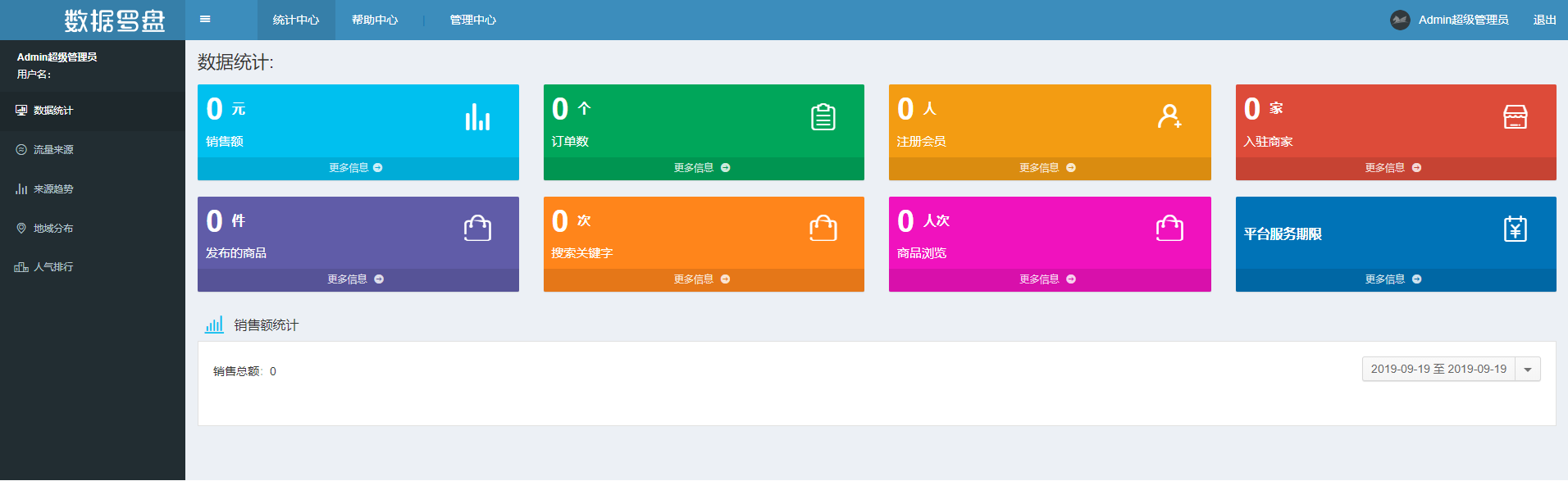
Task: Click the 商品浏览 card label
Action: point(922,253)
